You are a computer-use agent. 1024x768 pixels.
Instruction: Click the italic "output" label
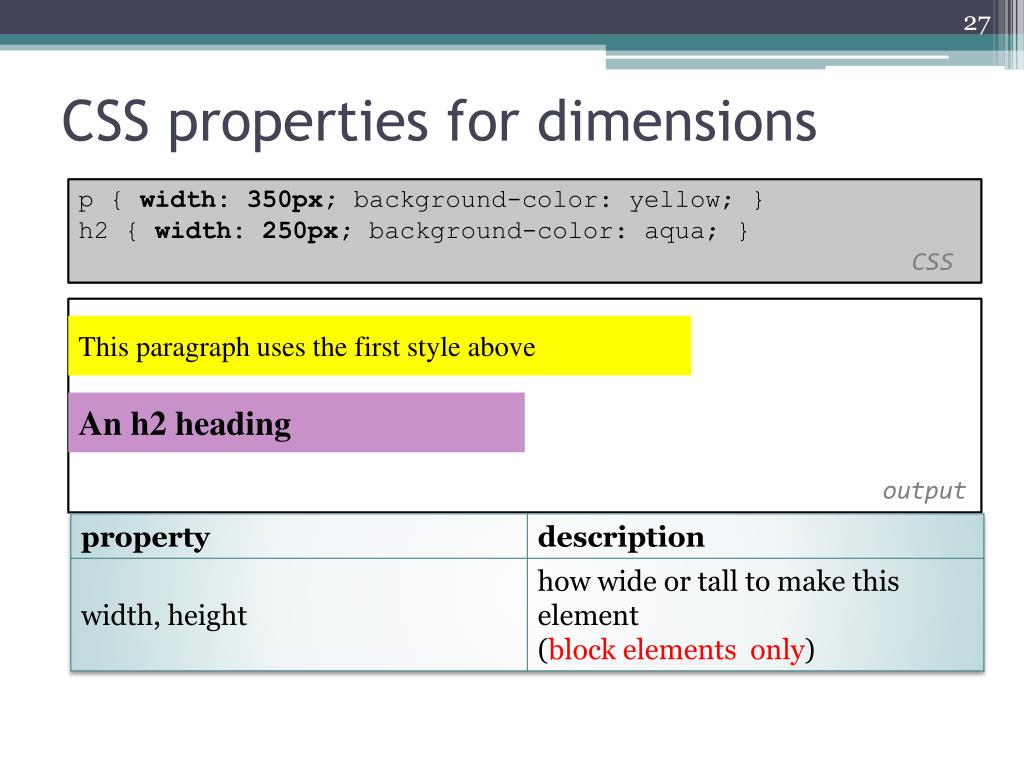coord(923,490)
